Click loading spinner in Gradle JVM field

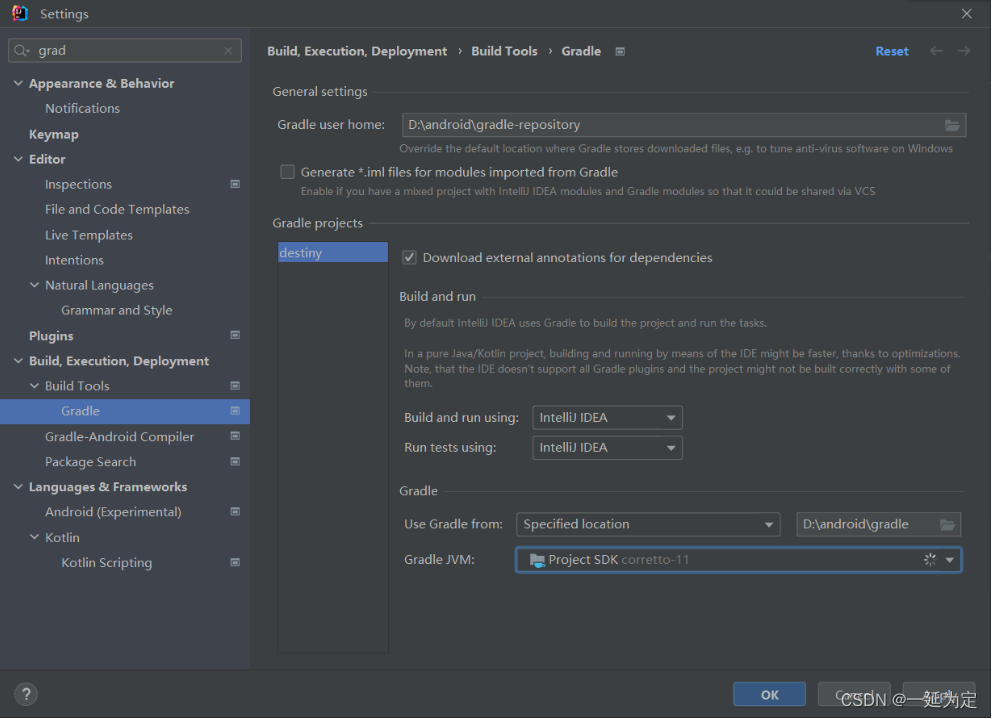point(930,560)
